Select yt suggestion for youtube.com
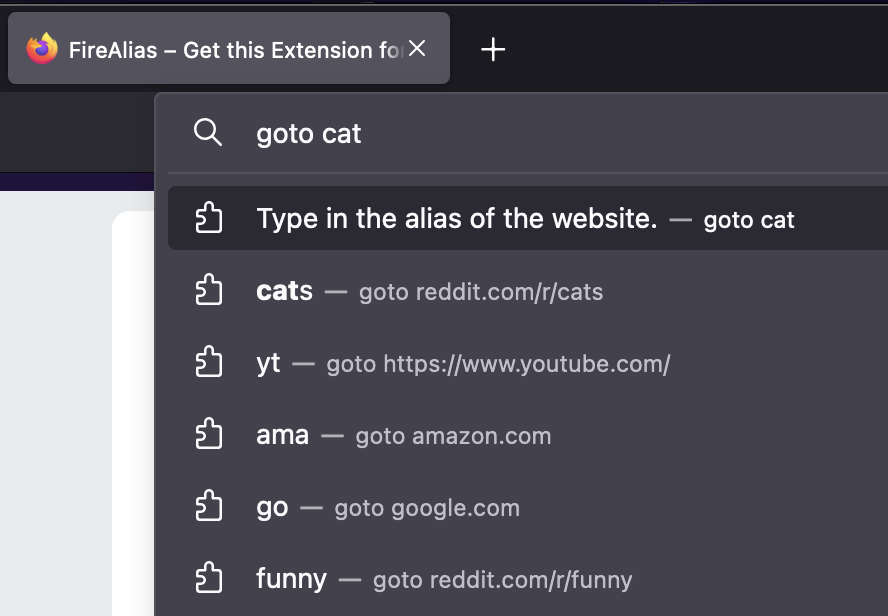888x616 pixels. 528,362
